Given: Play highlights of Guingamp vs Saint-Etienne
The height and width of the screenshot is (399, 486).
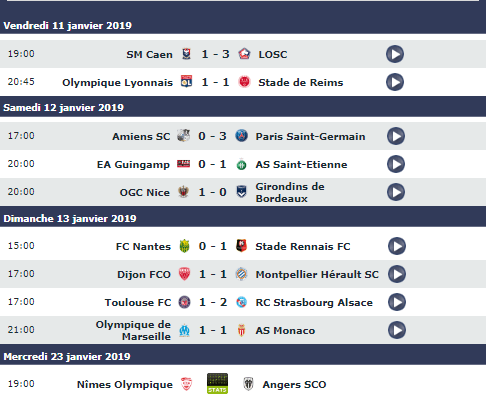Looking at the screenshot, I should 396,164.
